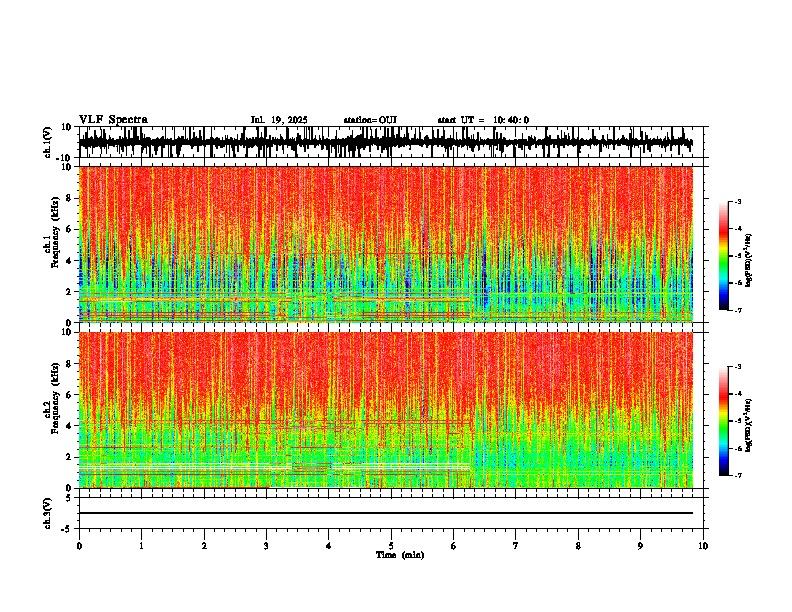Click the '-5' tick on ch.3(V) axis

point(67,528)
